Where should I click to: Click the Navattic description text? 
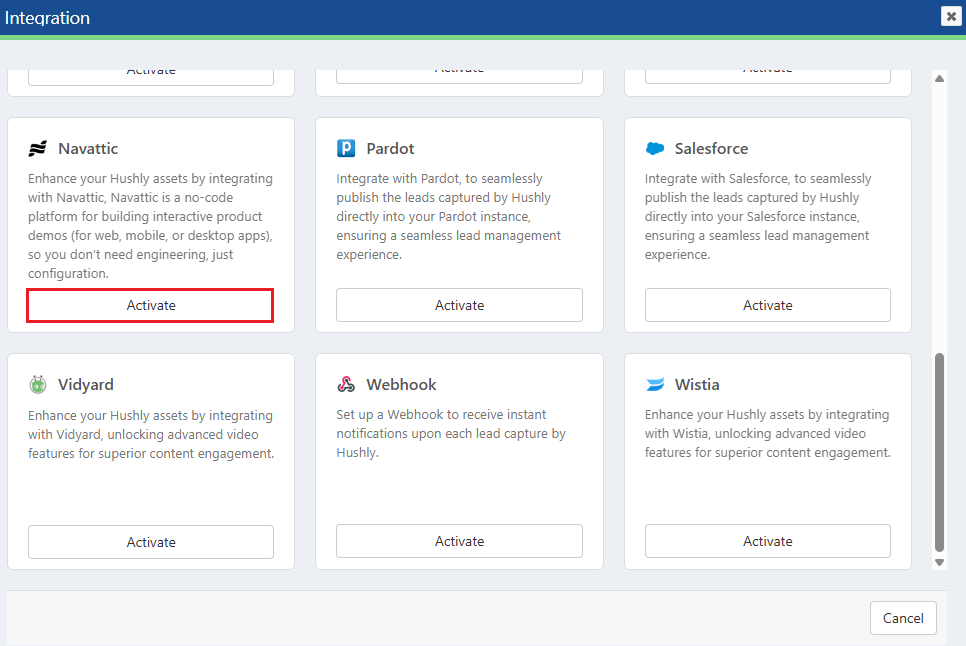(x=151, y=226)
